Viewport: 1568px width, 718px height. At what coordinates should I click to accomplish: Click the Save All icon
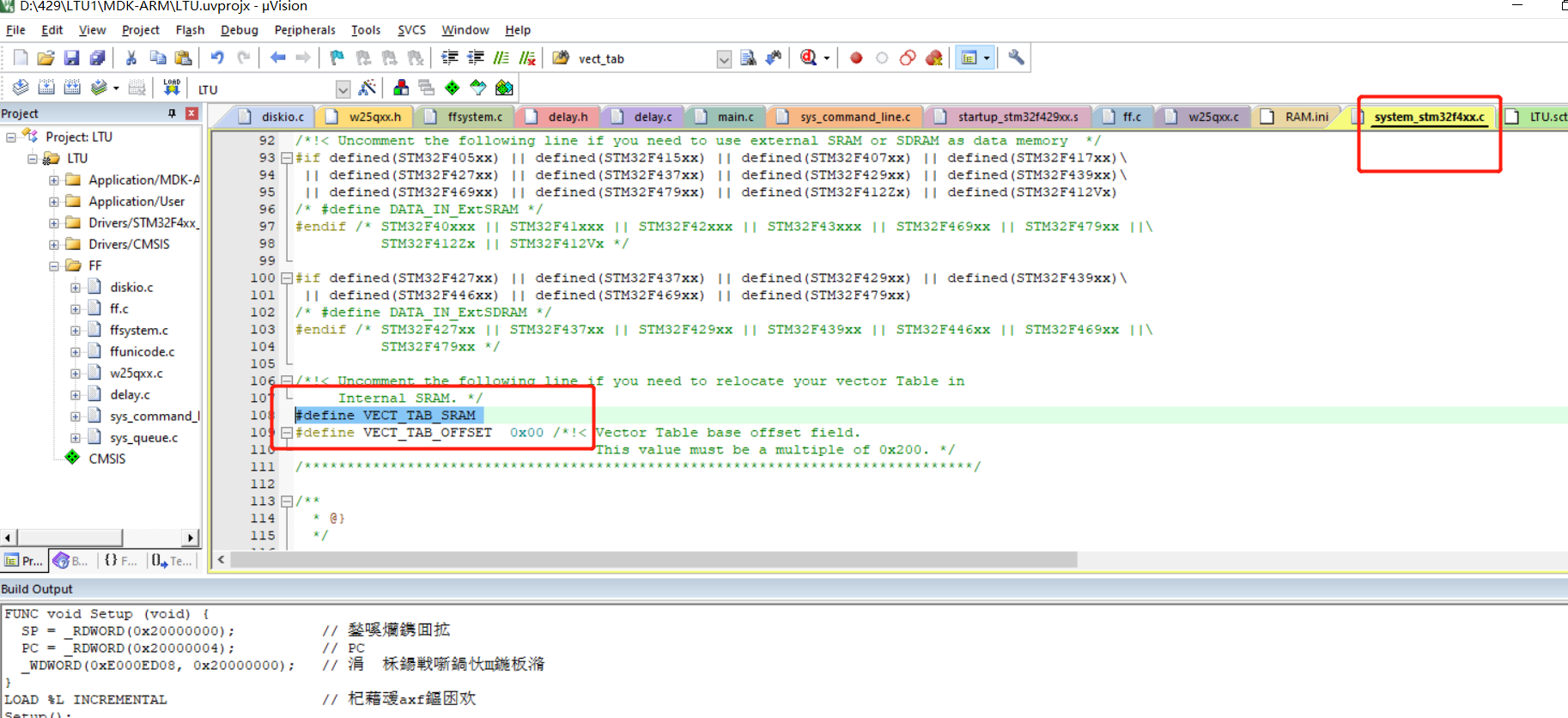coord(98,58)
